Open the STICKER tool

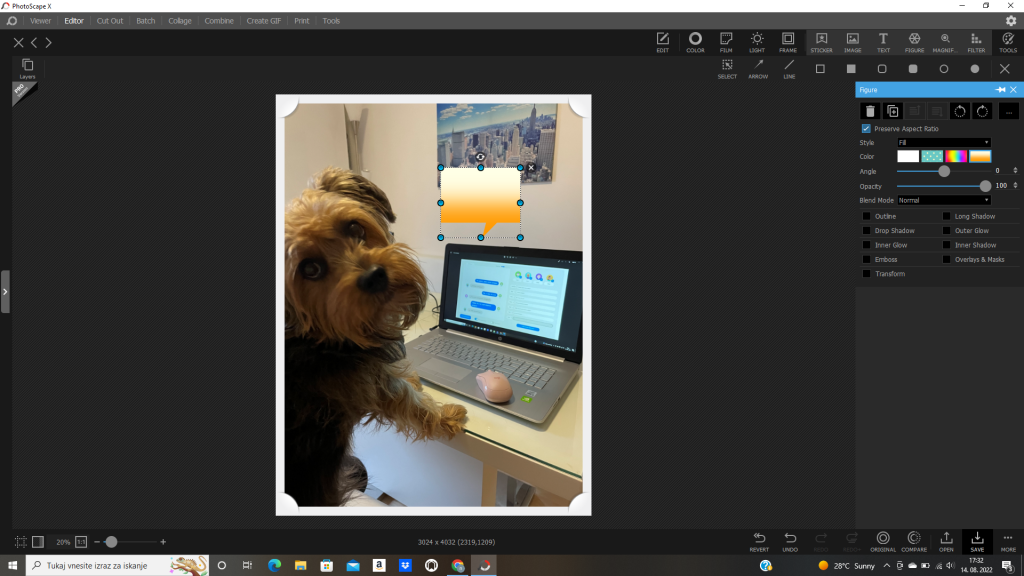[822, 42]
